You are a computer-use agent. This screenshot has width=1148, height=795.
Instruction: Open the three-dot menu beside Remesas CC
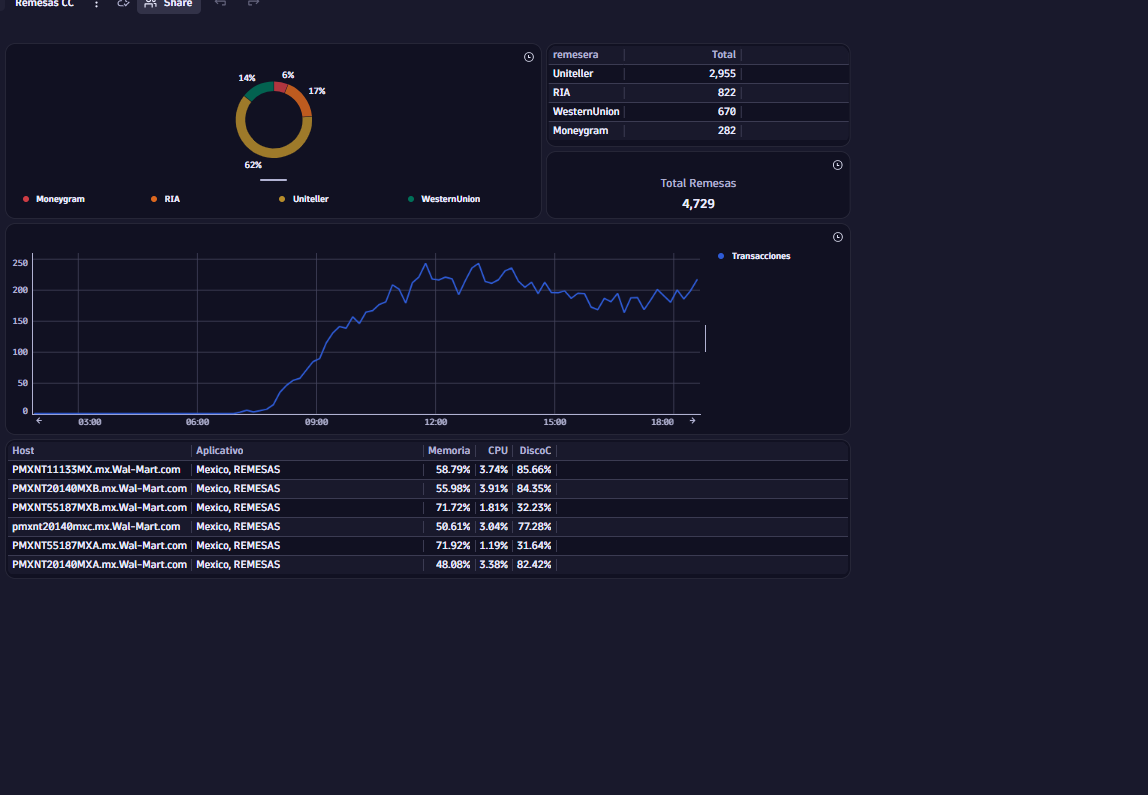97,4
